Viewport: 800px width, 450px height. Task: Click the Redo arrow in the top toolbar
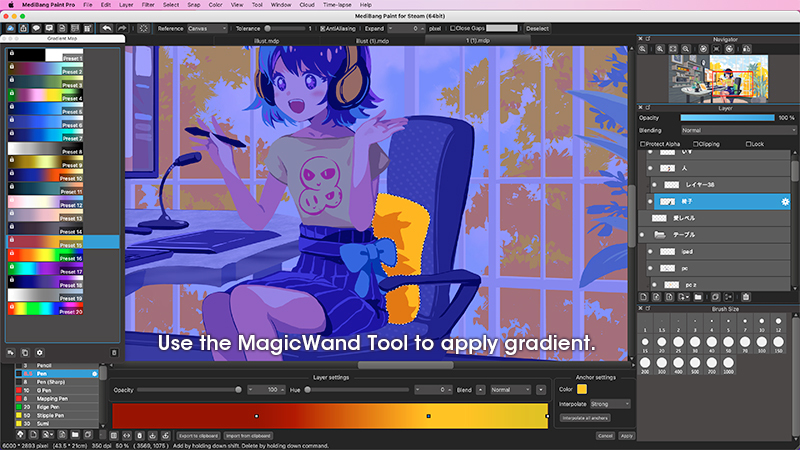pos(122,29)
